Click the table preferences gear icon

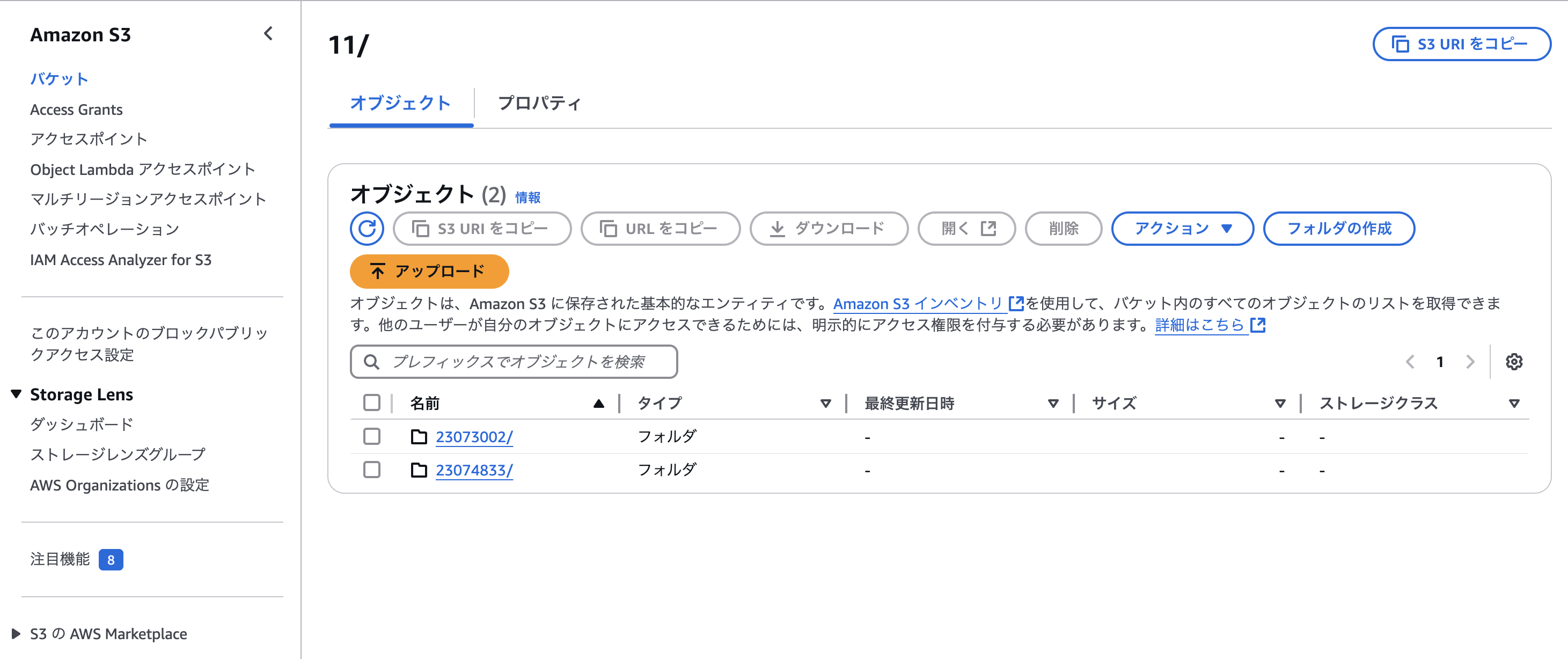click(1514, 362)
